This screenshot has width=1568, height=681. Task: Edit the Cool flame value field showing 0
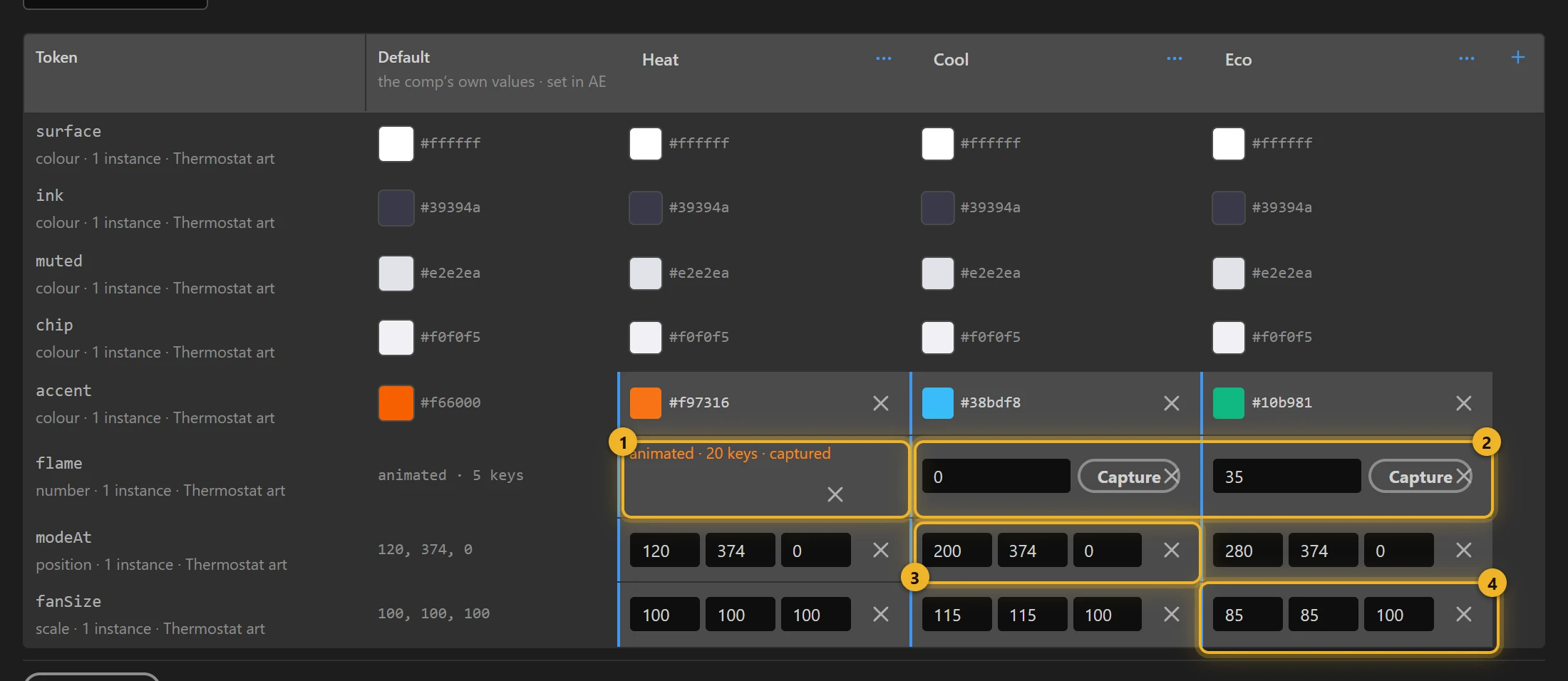click(x=996, y=476)
